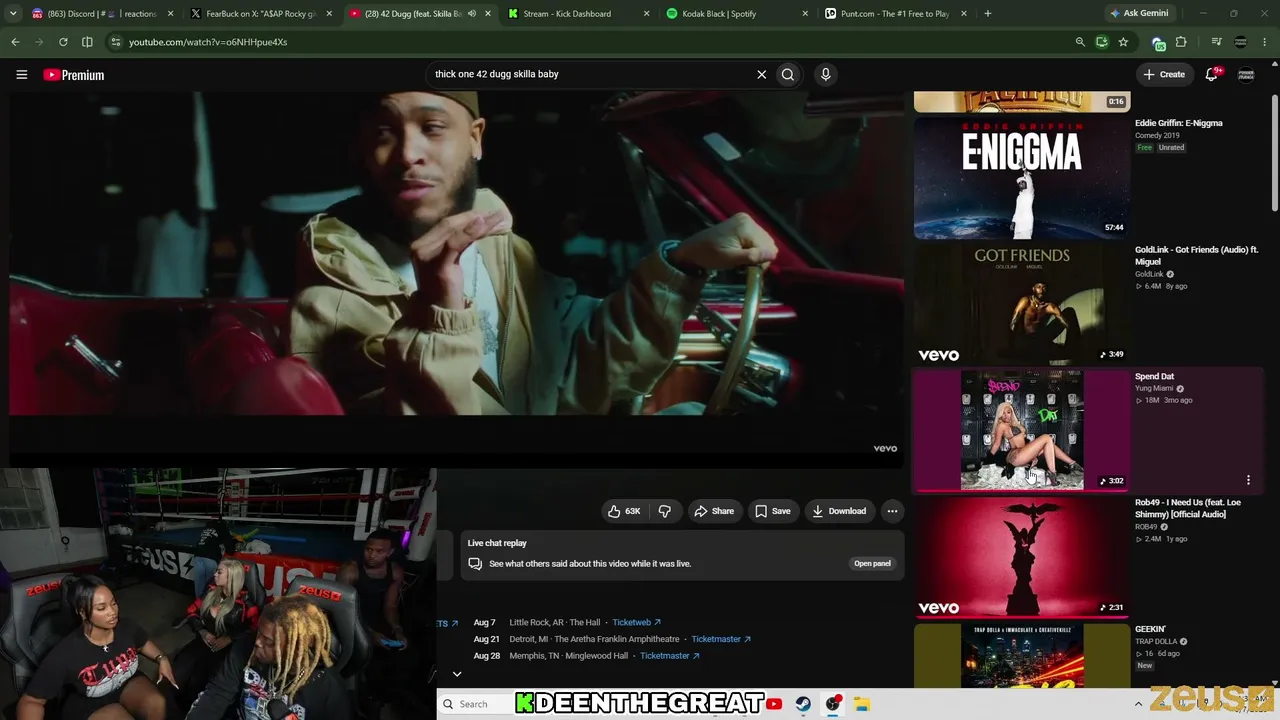Open the Eddie Griffin E-Niggma thumbnail
The image size is (1280, 720).
pyautogui.click(x=1022, y=178)
